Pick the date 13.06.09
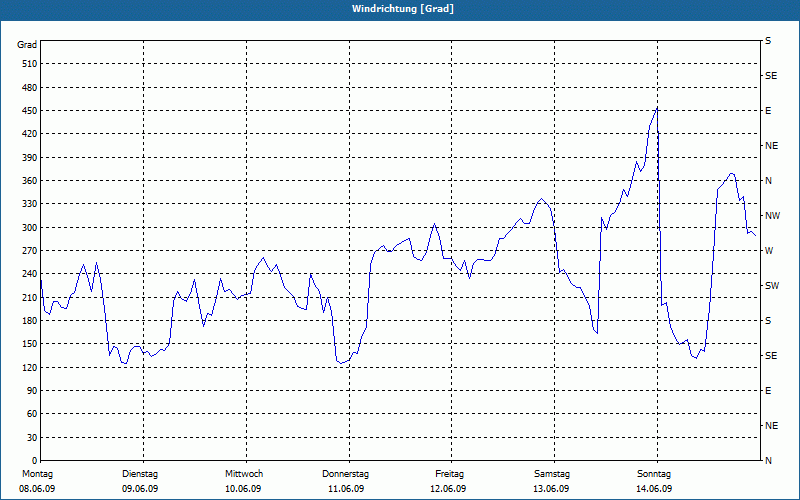The image size is (800, 500). tap(552, 489)
